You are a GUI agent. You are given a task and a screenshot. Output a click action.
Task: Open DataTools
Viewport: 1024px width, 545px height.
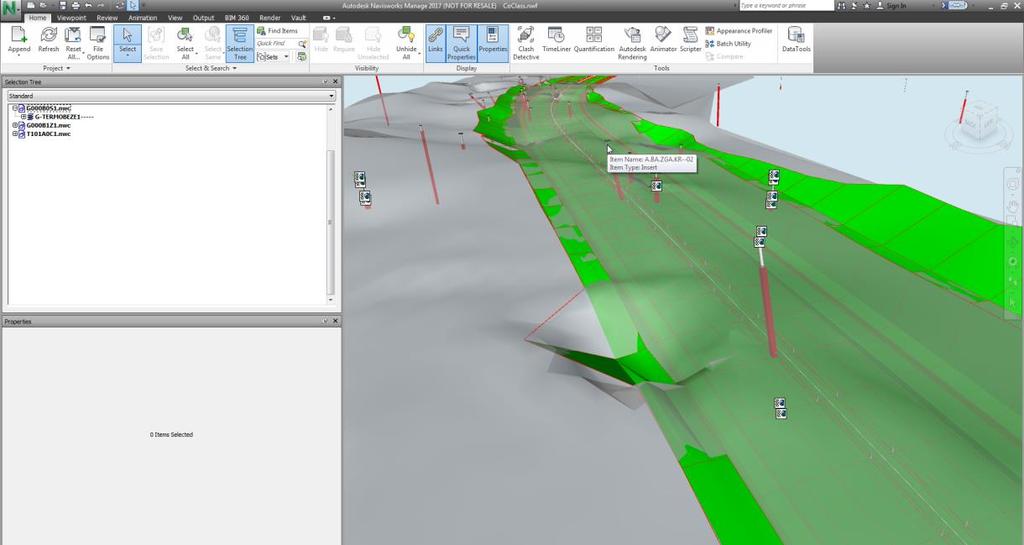(x=796, y=40)
